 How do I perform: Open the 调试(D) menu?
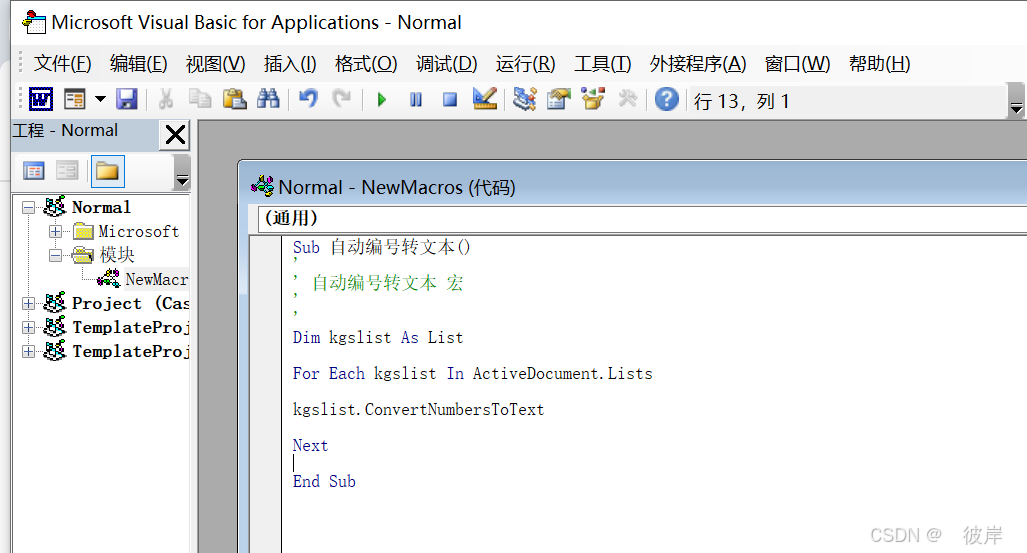pyautogui.click(x=446, y=64)
